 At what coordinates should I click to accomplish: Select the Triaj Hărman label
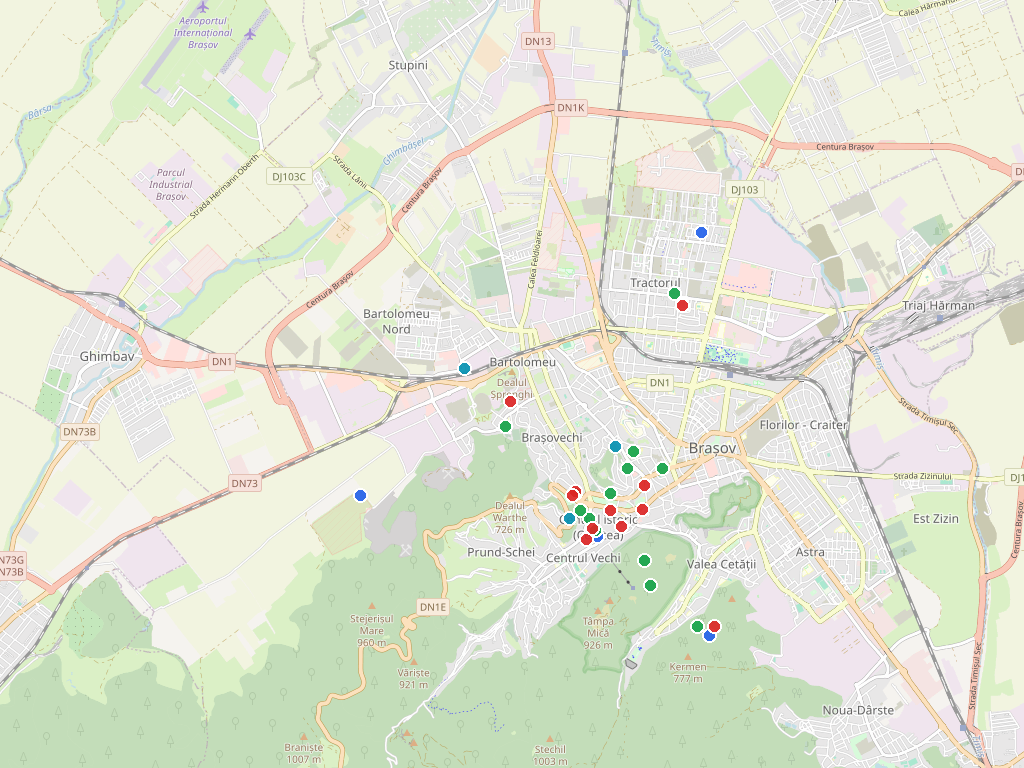[x=938, y=305]
